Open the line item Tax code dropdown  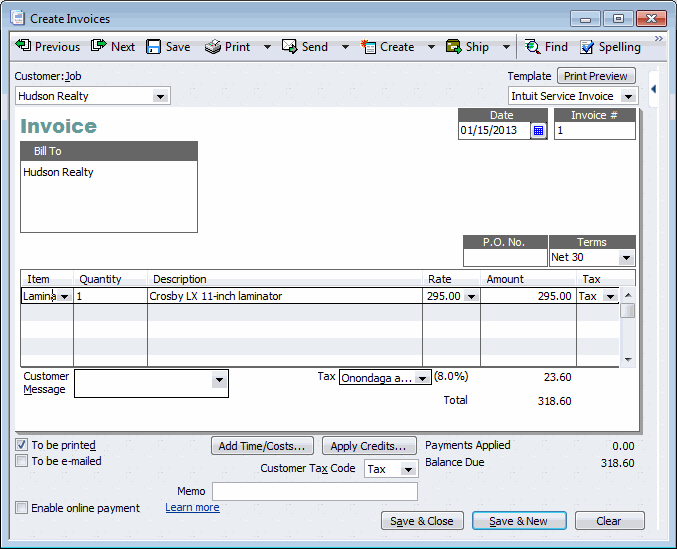(x=610, y=297)
